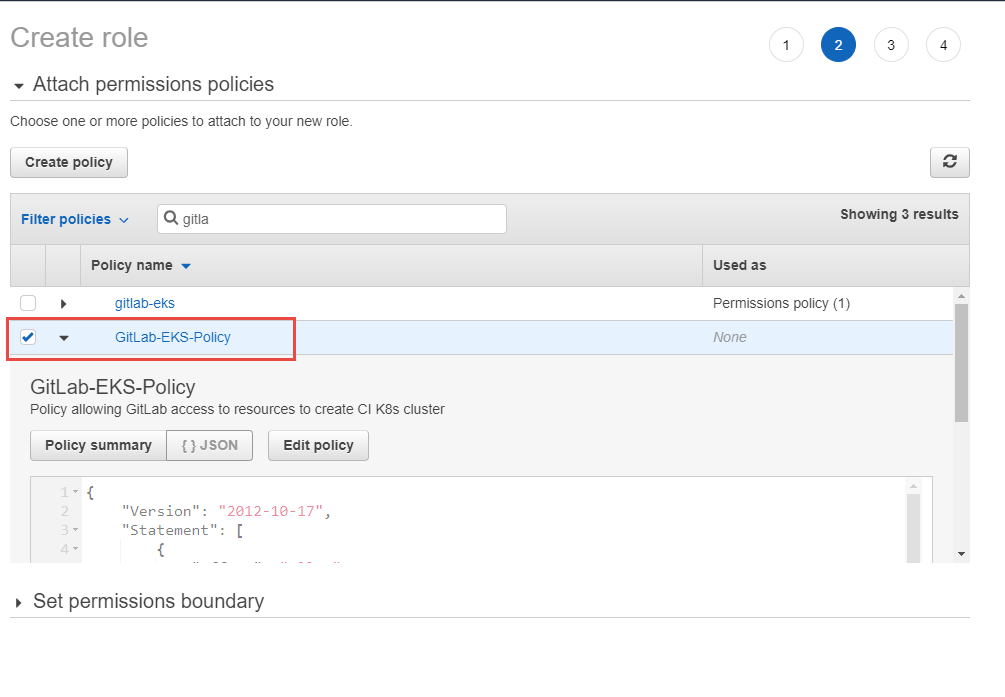Click the refresh policies icon button
This screenshot has width=1005, height=697.
pyautogui.click(x=949, y=162)
